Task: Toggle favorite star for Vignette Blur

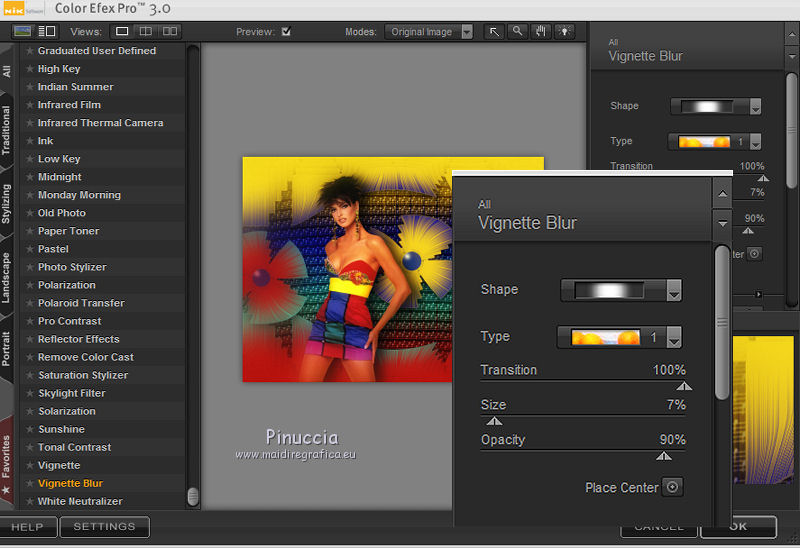Action: click(30, 484)
